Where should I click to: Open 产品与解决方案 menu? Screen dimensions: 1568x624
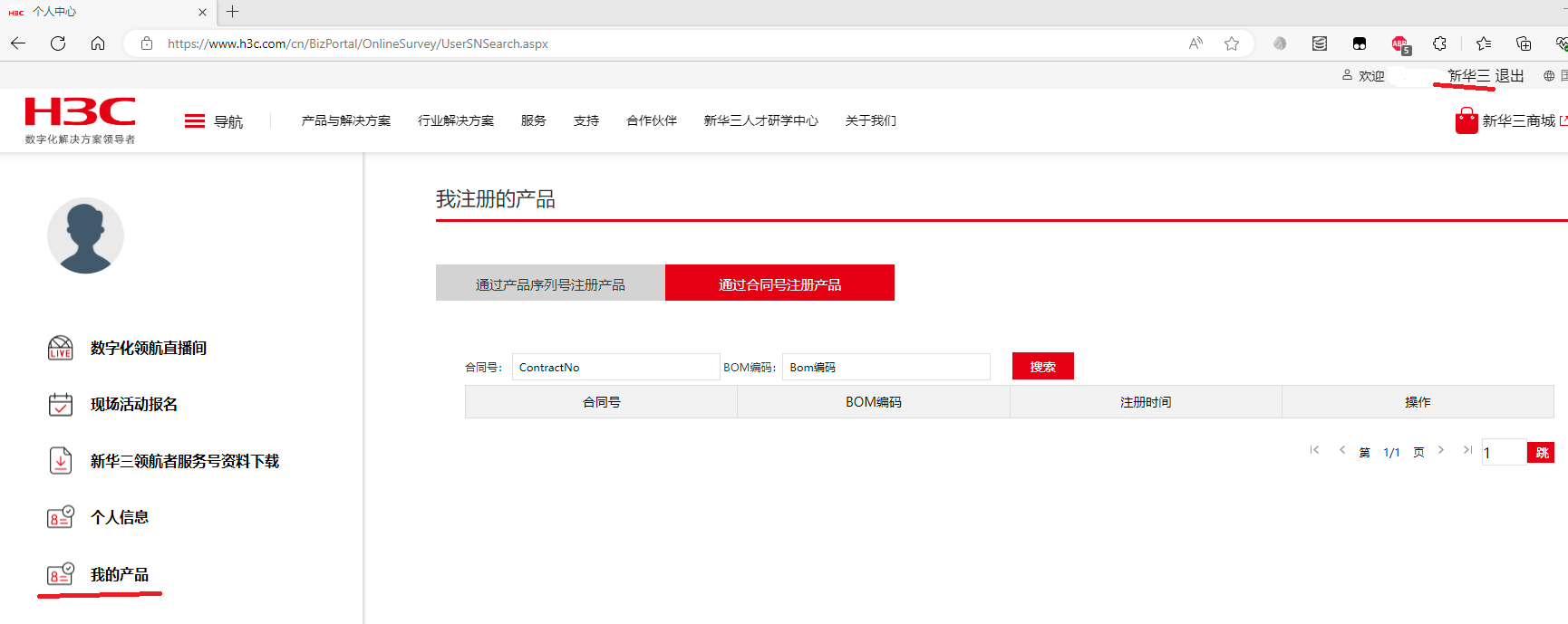pyautogui.click(x=345, y=120)
